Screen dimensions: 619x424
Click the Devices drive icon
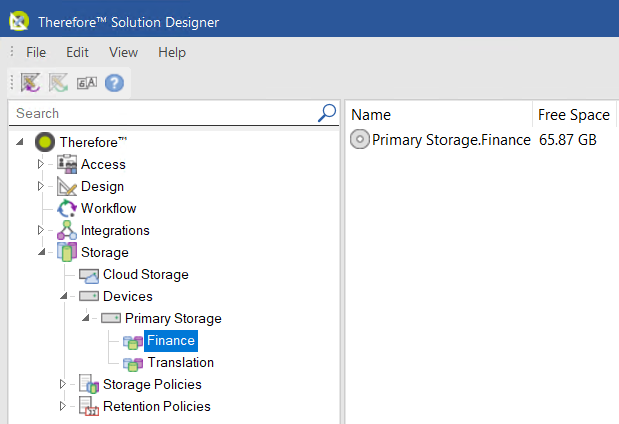pos(89,296)
